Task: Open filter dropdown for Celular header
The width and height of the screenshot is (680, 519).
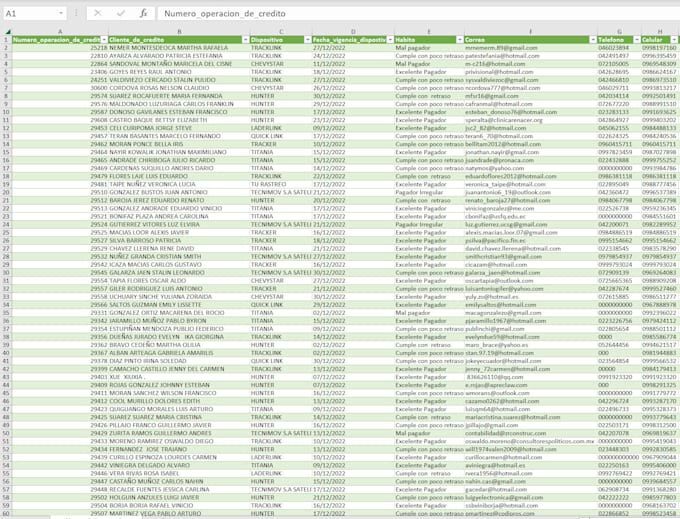Action: [x=674, y=39]
